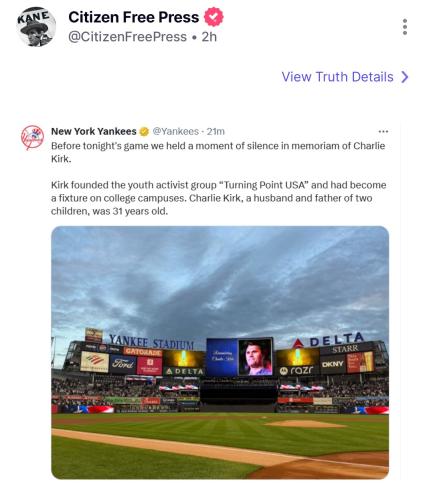Screen dimensions: 433x500
Task: Open the Yankee Stadium photo
Action: pyautogui.click(x=220, y=353)
